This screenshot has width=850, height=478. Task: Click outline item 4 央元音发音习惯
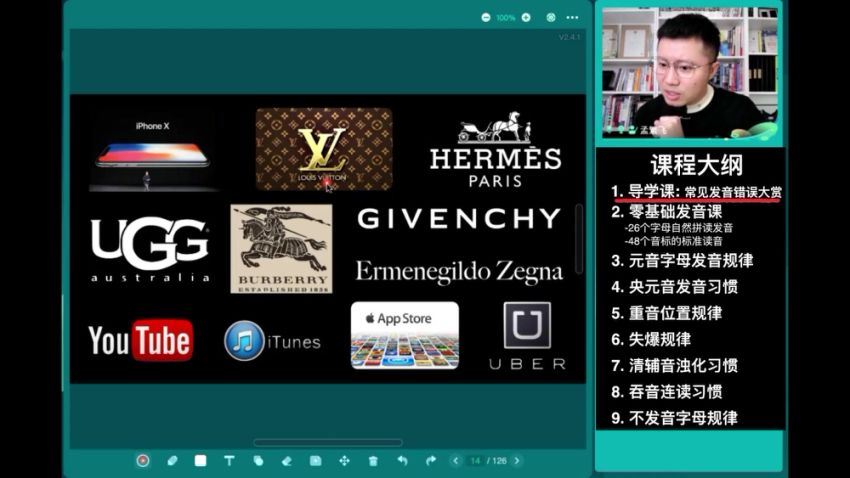coord(674,287)
